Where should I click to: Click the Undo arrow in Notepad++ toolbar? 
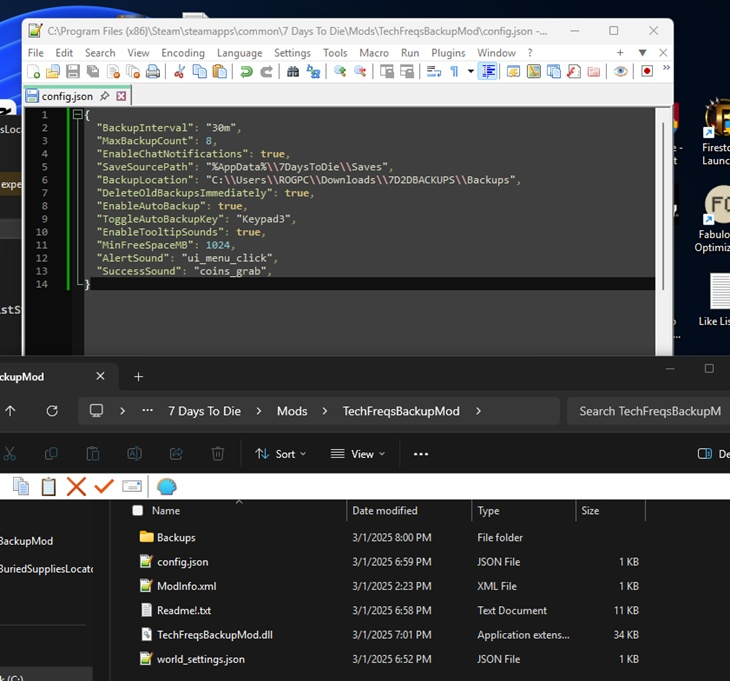click(x=246, y=71)
